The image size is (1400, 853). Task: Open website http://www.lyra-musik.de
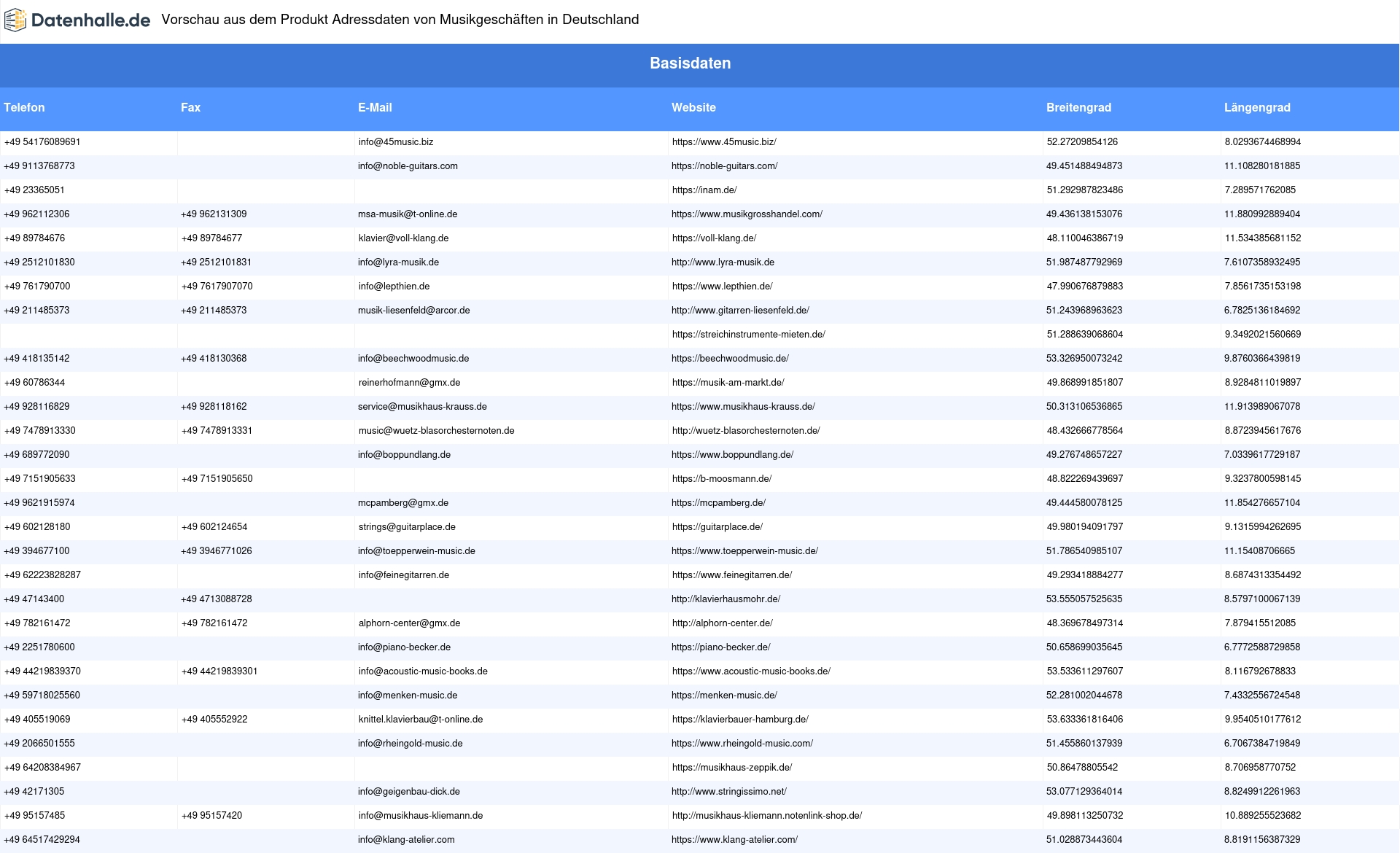723,262
